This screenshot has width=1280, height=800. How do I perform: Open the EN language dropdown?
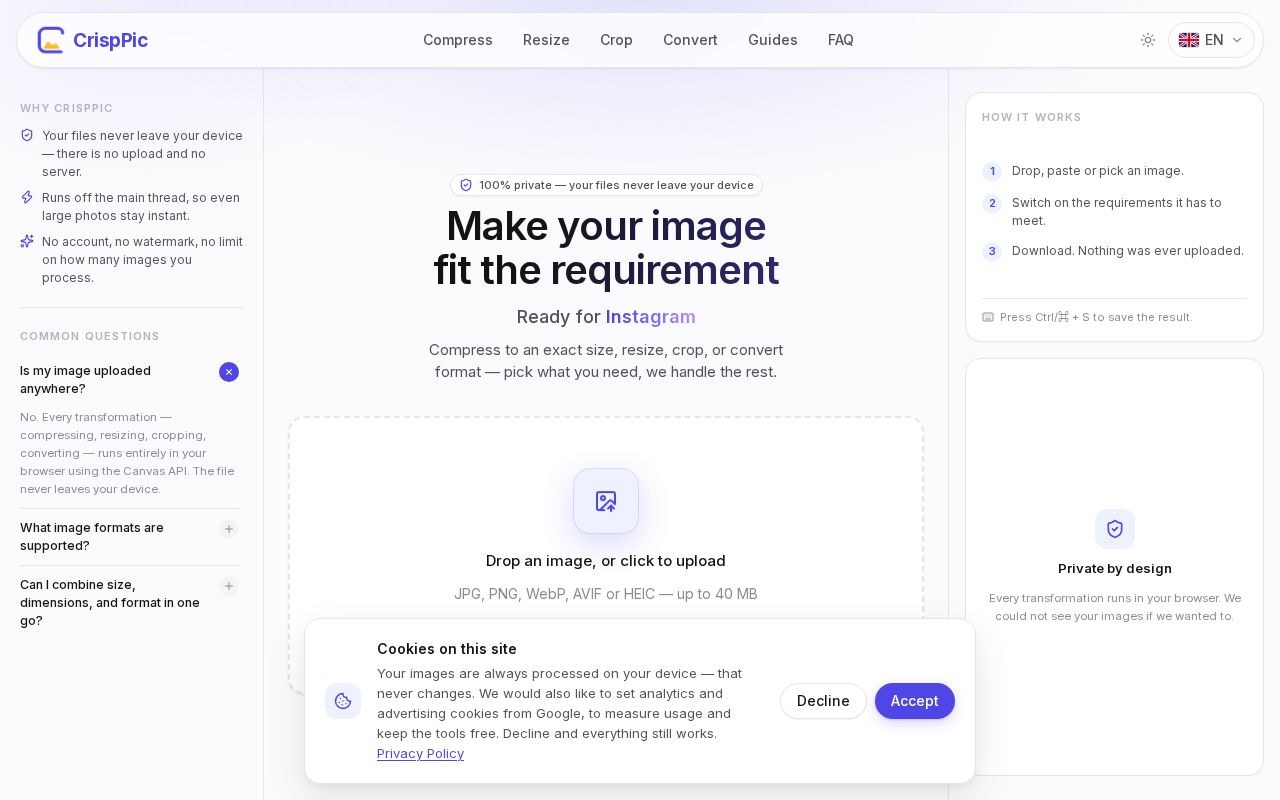point(1211,40)
